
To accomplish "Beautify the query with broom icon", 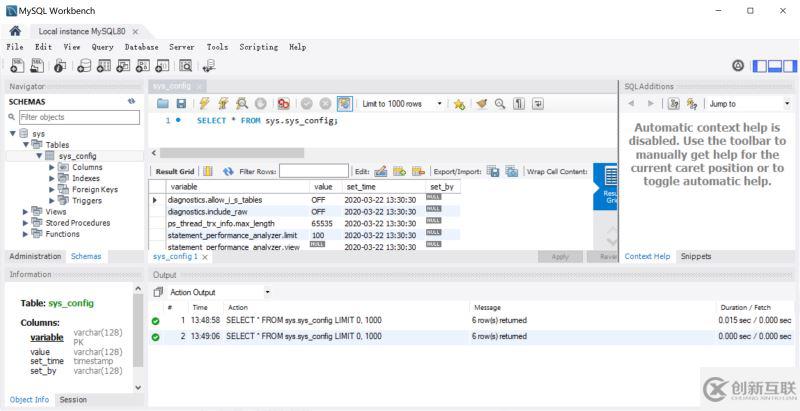I will [482, 104].
